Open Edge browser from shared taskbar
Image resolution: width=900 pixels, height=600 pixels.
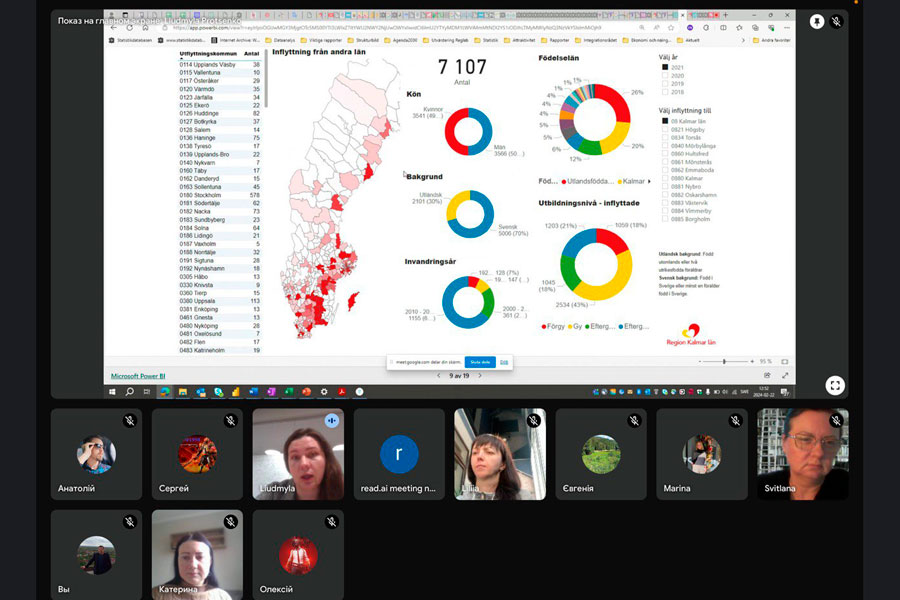tap(165, 392)
